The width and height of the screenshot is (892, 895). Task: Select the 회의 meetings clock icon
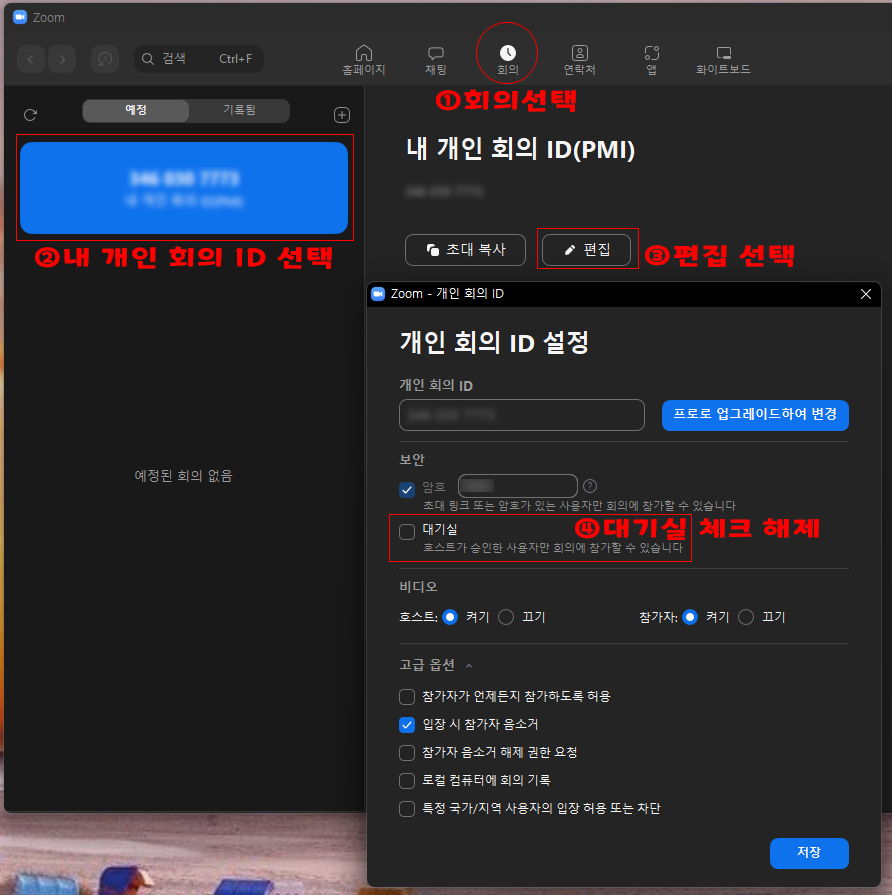coord(507,53)
